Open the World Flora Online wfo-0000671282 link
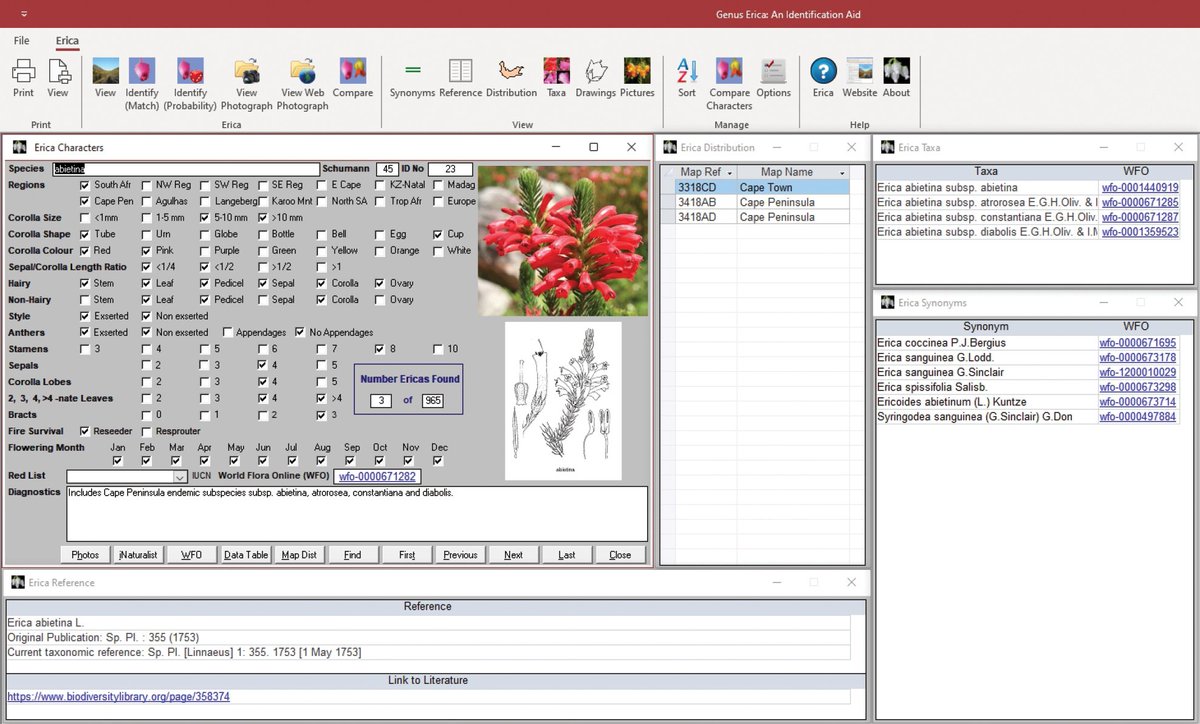The height and width of the screenshot is (724, 1200). (x=377, y=477)
